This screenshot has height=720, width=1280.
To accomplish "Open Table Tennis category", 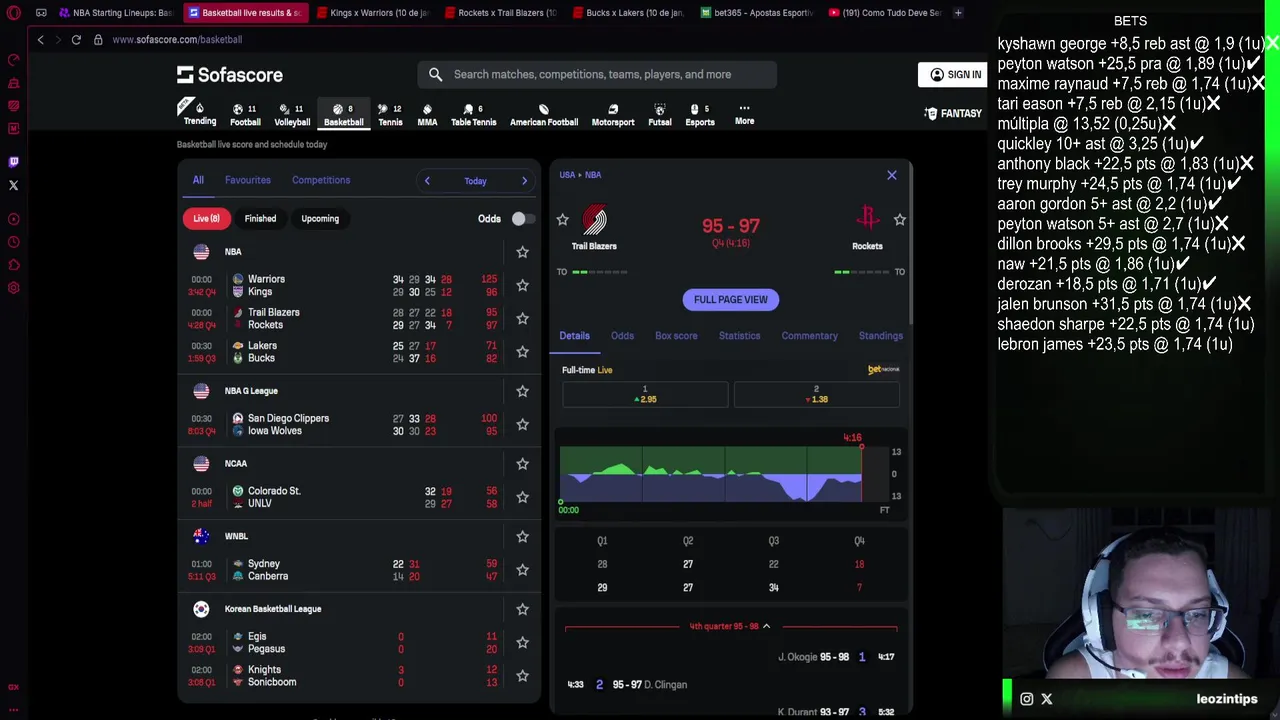I will click(x=473, y=114).
